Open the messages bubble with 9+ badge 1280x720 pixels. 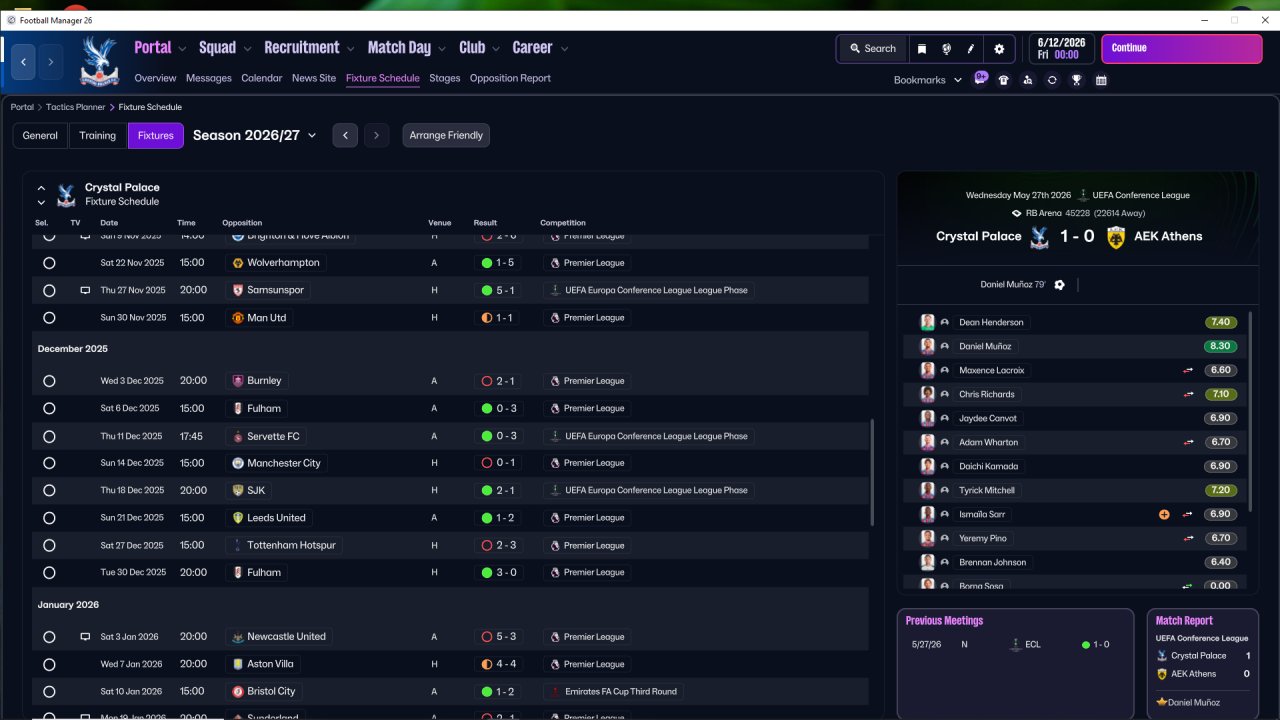coord(980,78)
